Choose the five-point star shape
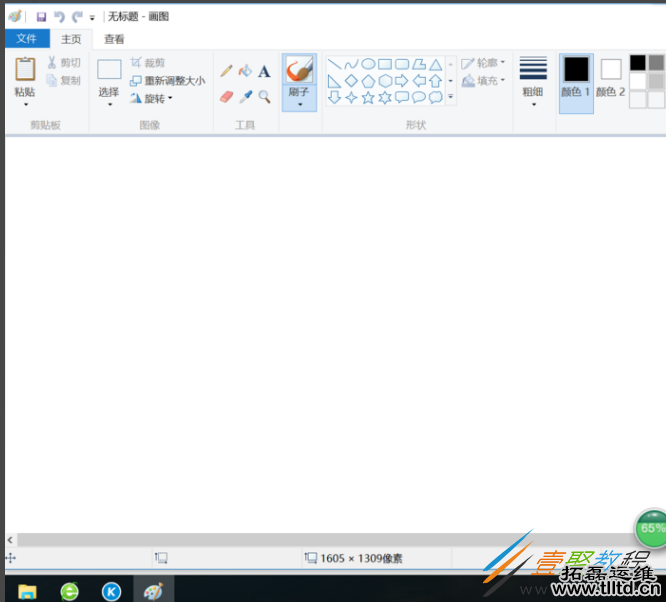This screenshot has height=602, width=666. 368,98
